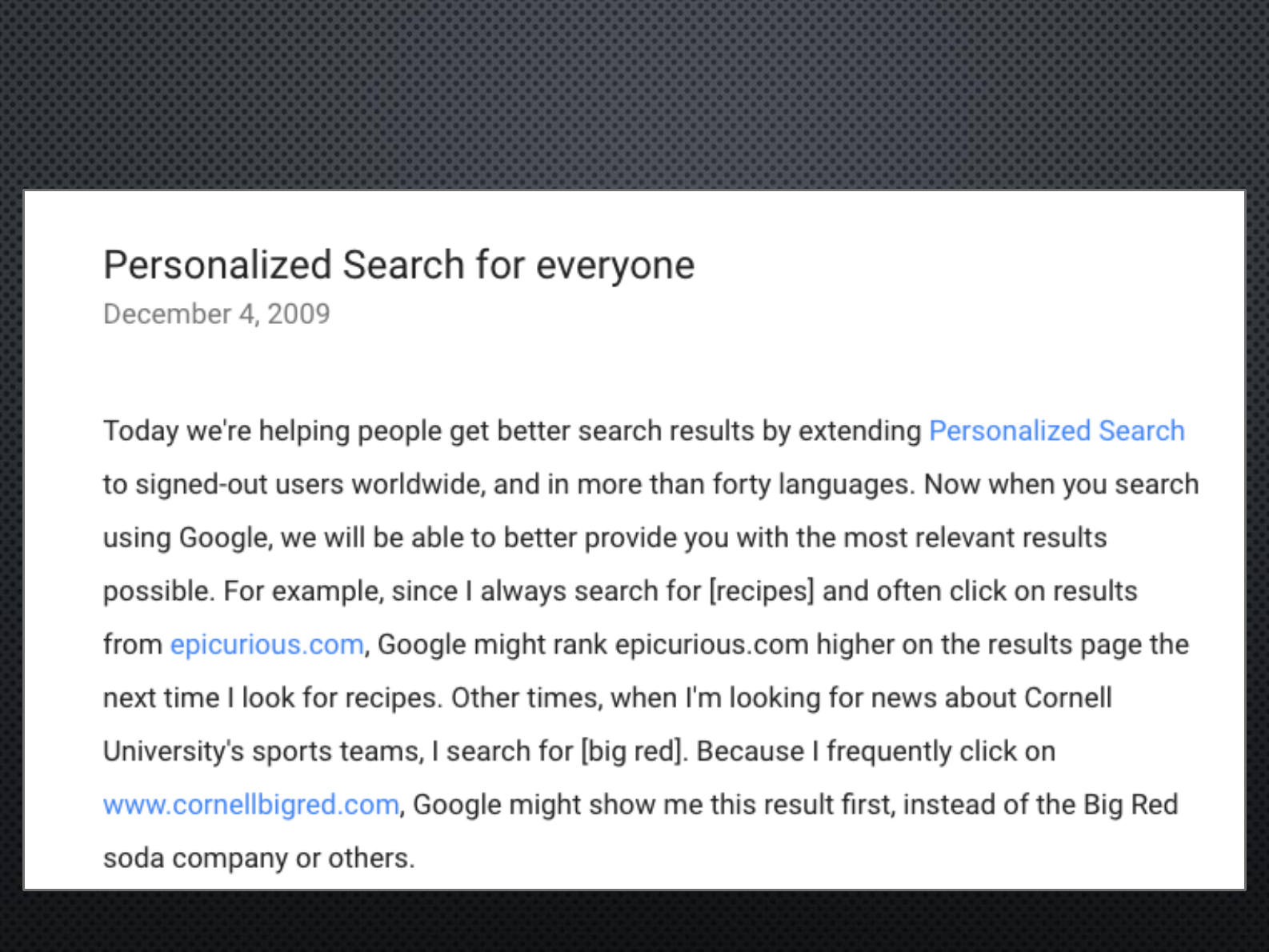
Task: Follow the blue epicurious.com link
Action: coord(266,645)
